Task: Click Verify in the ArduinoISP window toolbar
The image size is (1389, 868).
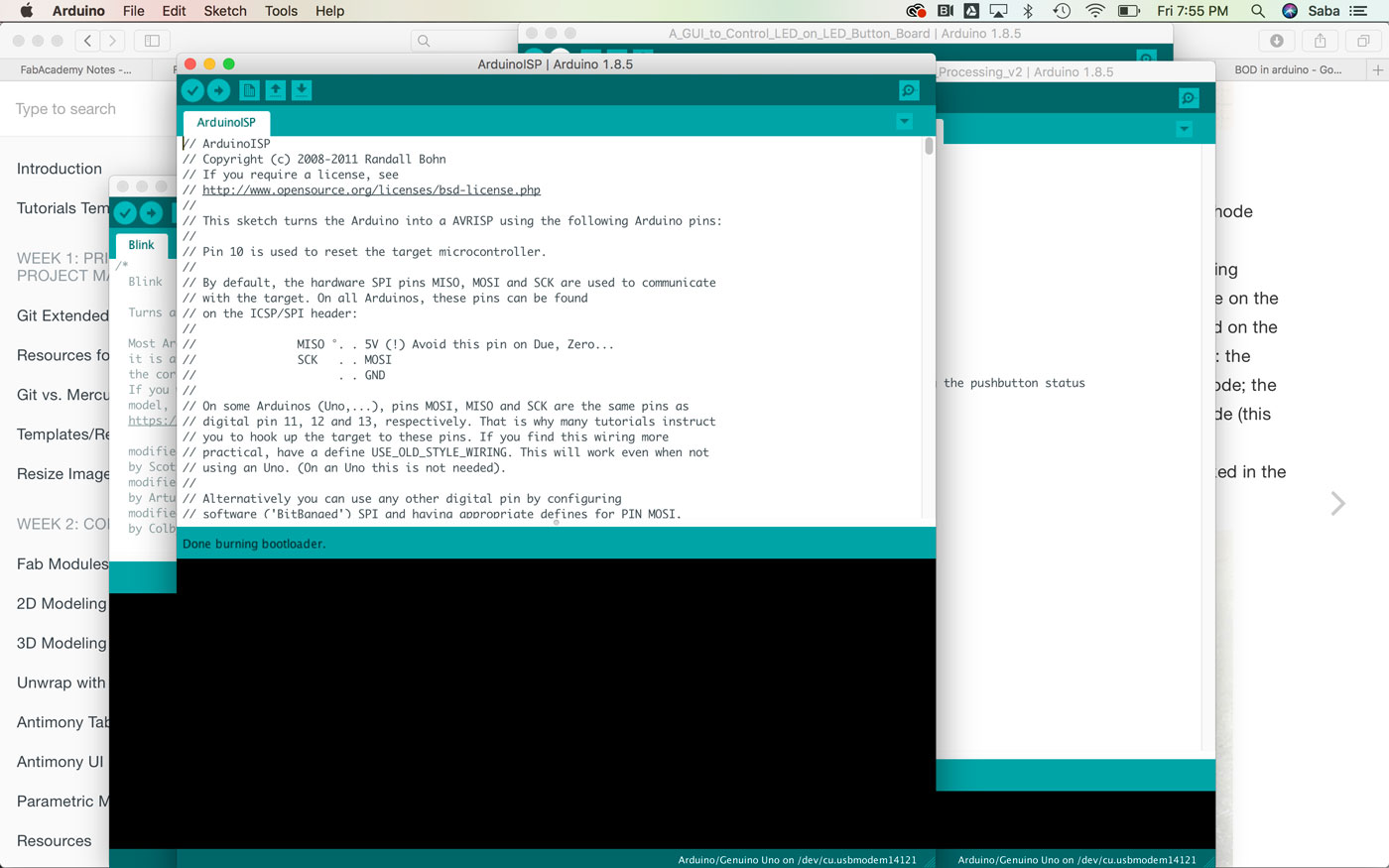Action: tap(192, 90)
